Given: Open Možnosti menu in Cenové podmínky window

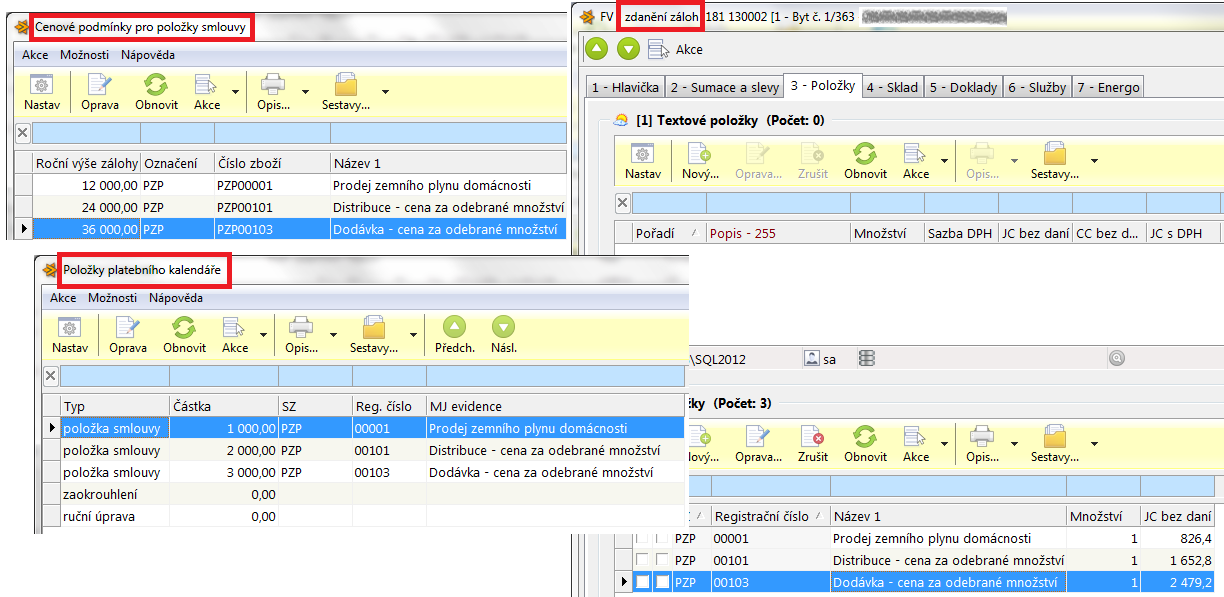Looking at the screenshot, I should [85, 55].
